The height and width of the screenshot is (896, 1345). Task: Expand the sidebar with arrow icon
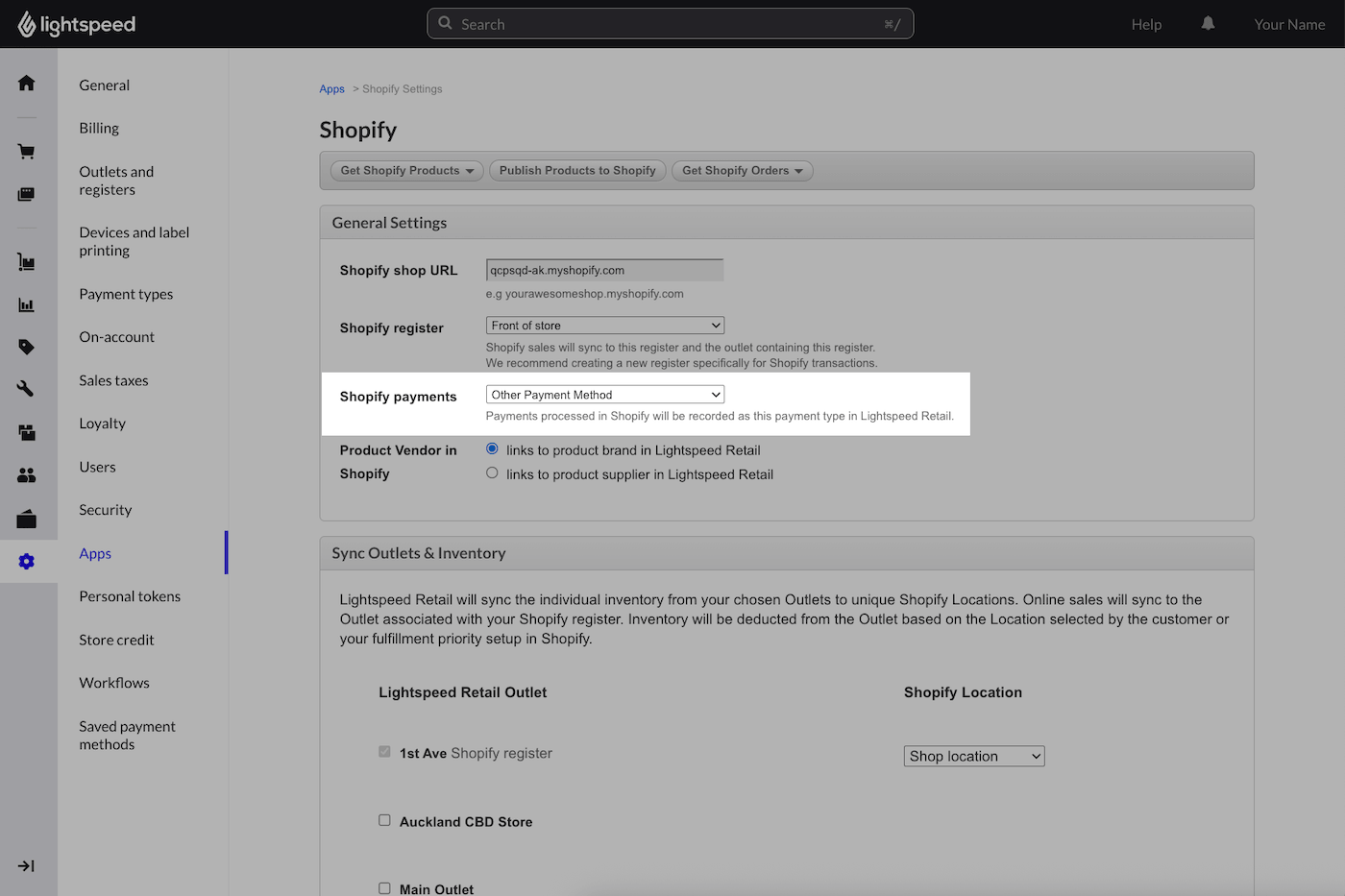click(x=27, y=866)
